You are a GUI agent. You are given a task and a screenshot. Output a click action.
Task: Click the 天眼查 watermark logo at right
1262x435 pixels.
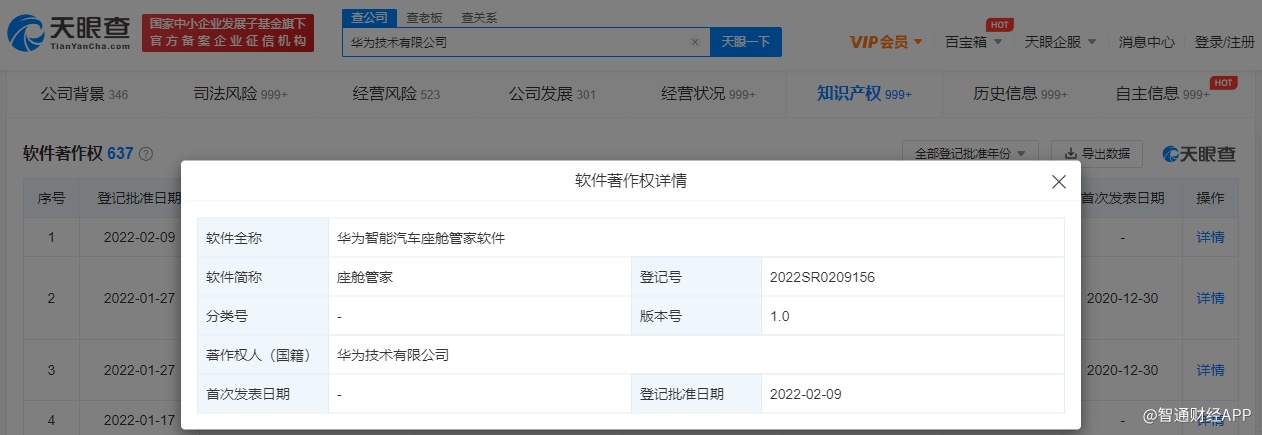pos(1198,154)
